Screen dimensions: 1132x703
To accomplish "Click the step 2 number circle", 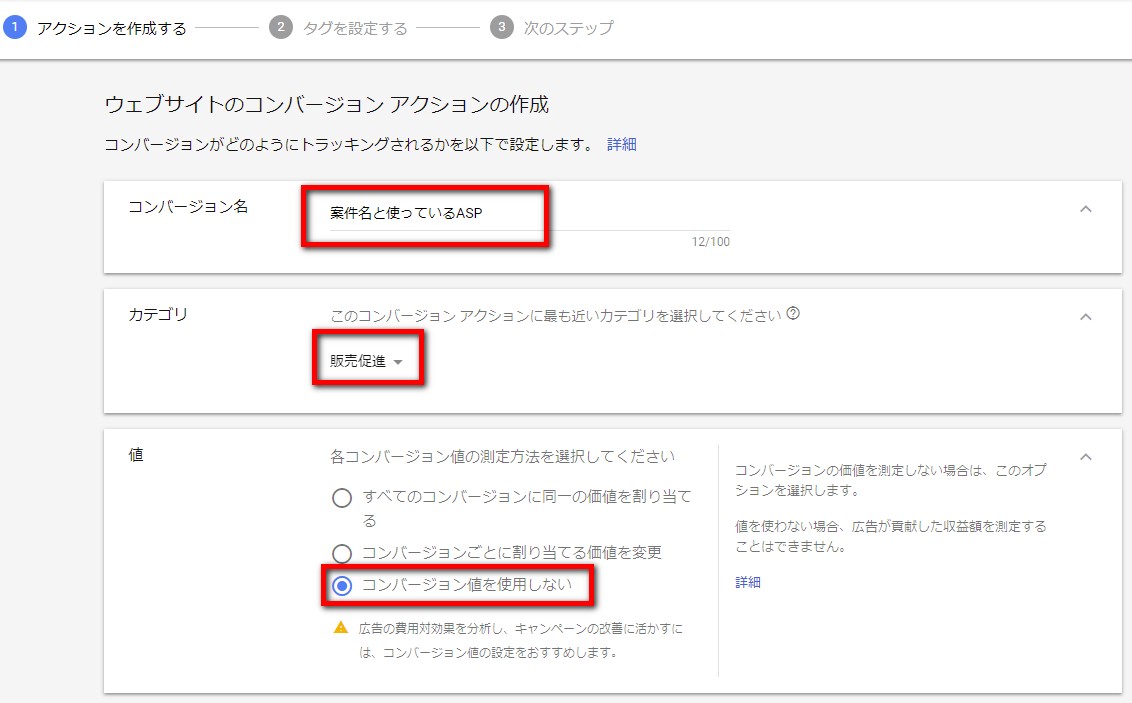I will (281, 28).
